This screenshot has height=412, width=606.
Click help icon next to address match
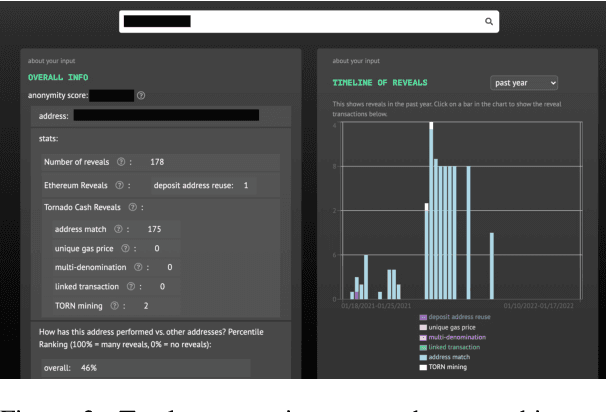[x=119, y=229]
